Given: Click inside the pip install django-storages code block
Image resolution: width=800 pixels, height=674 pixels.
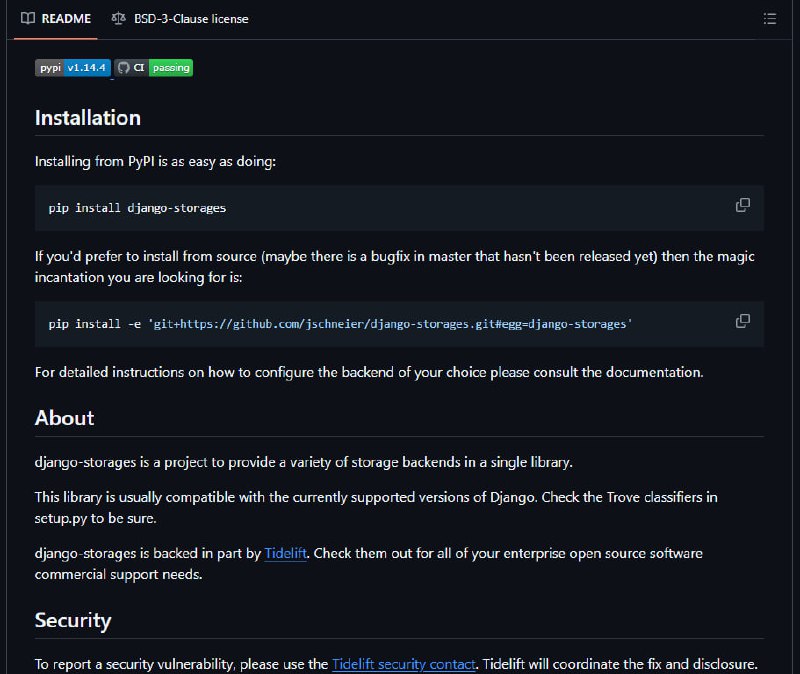Looking at the screenshot, I should tap(399, 208).
